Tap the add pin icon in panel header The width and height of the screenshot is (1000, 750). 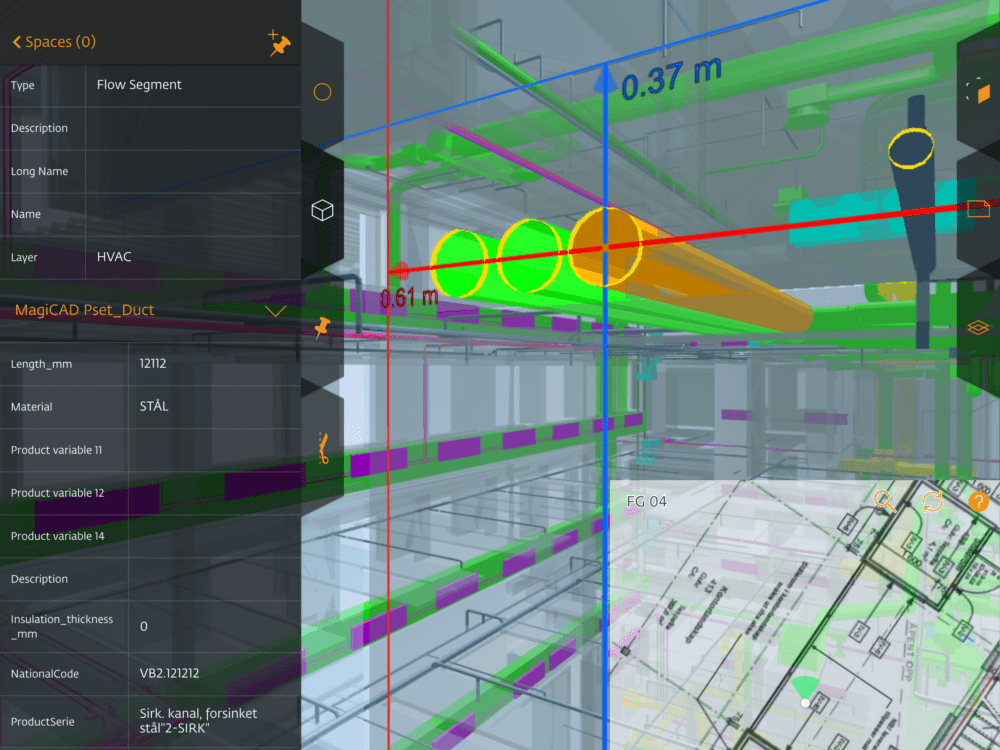[279, 42]
